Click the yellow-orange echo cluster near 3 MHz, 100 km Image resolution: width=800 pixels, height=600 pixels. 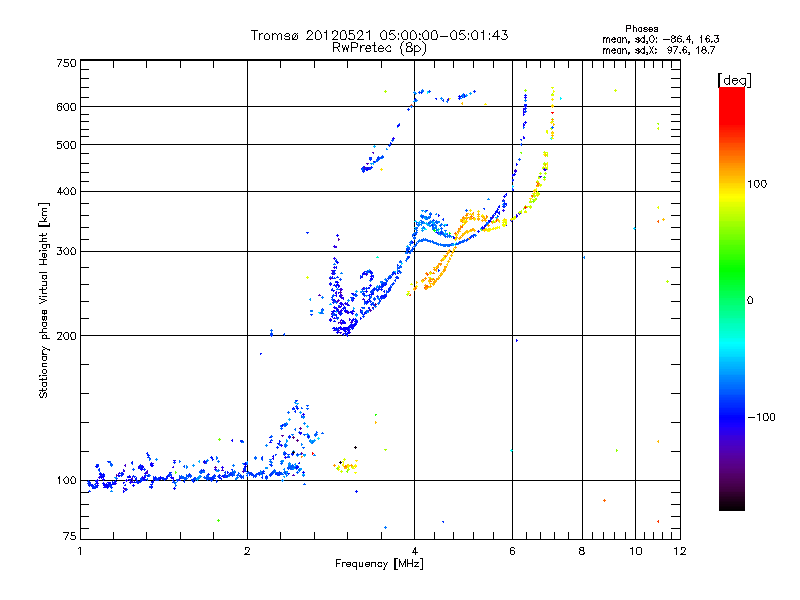pyautogui.click(x=346, y=466)
